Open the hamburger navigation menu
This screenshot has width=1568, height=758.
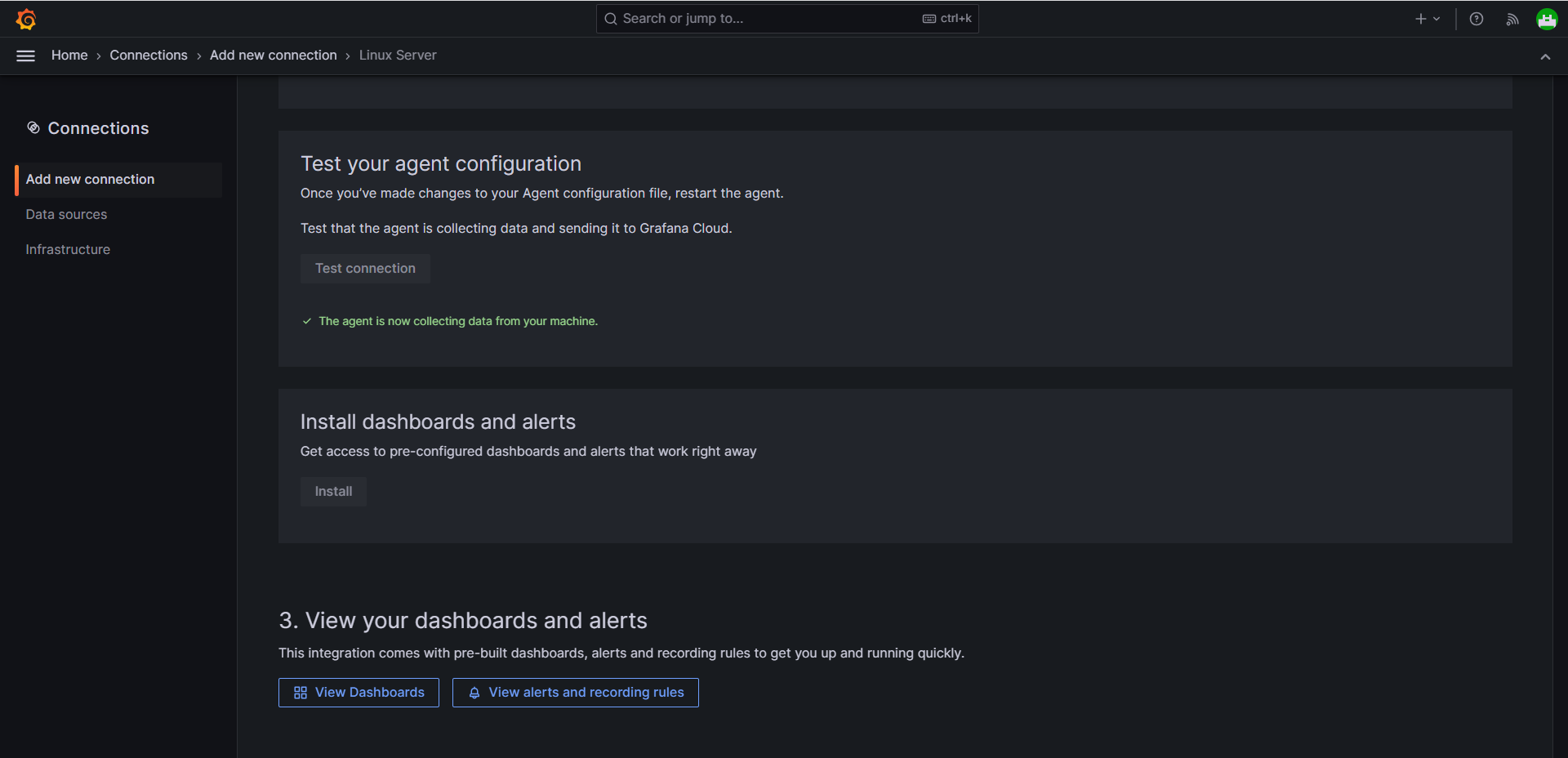coord(26,56)
